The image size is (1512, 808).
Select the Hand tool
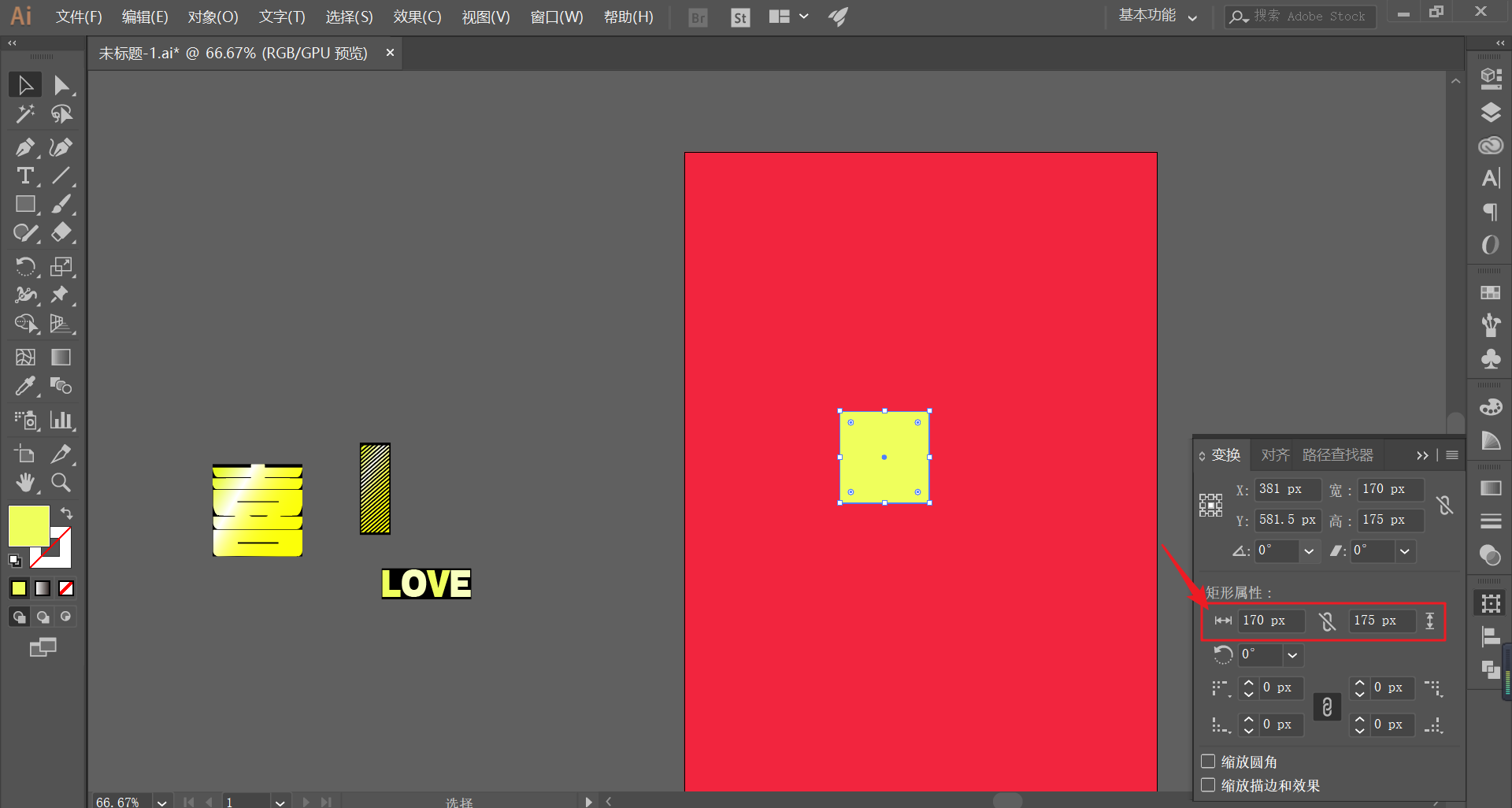click(25, 482)
